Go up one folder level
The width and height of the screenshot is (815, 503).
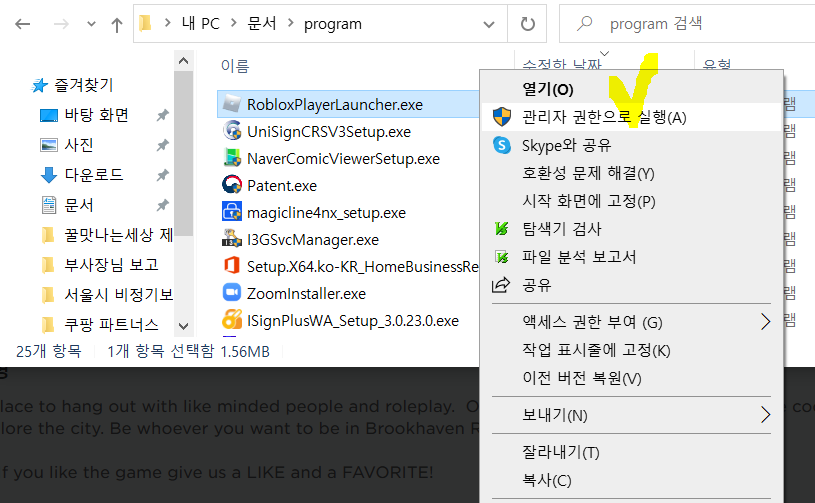click(x=117, y=24)
